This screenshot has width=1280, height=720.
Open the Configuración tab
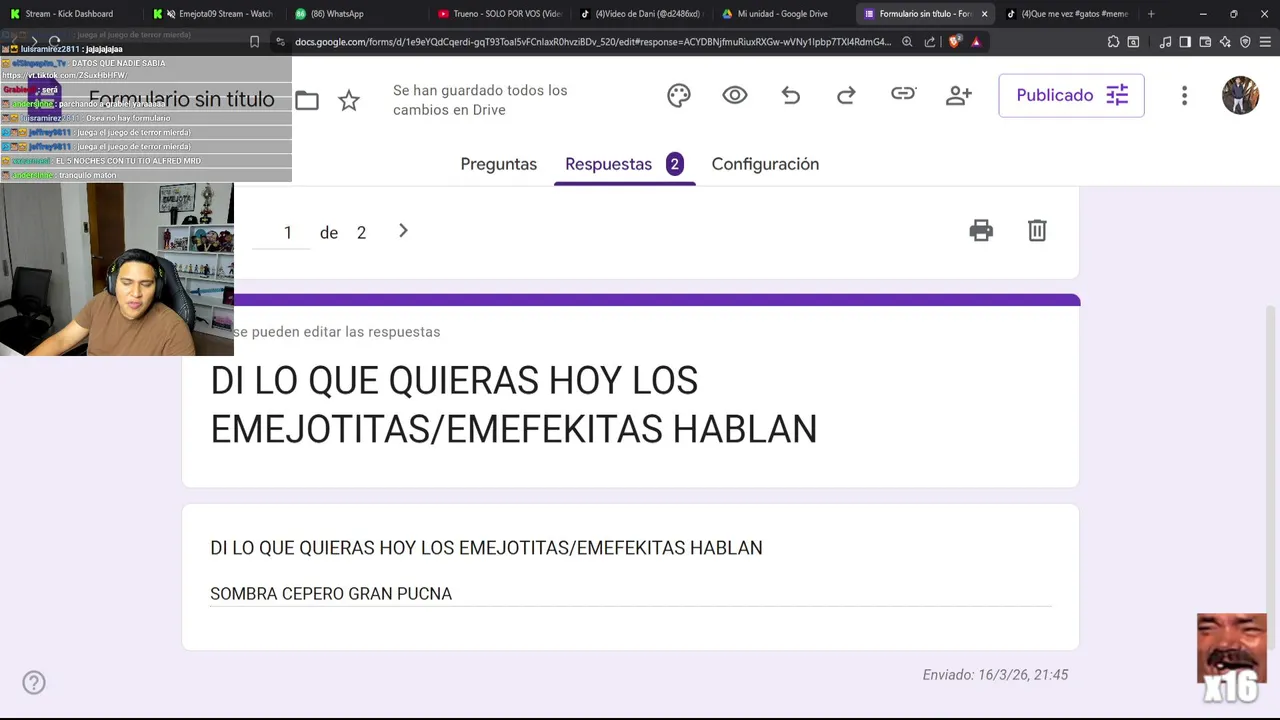765,164
